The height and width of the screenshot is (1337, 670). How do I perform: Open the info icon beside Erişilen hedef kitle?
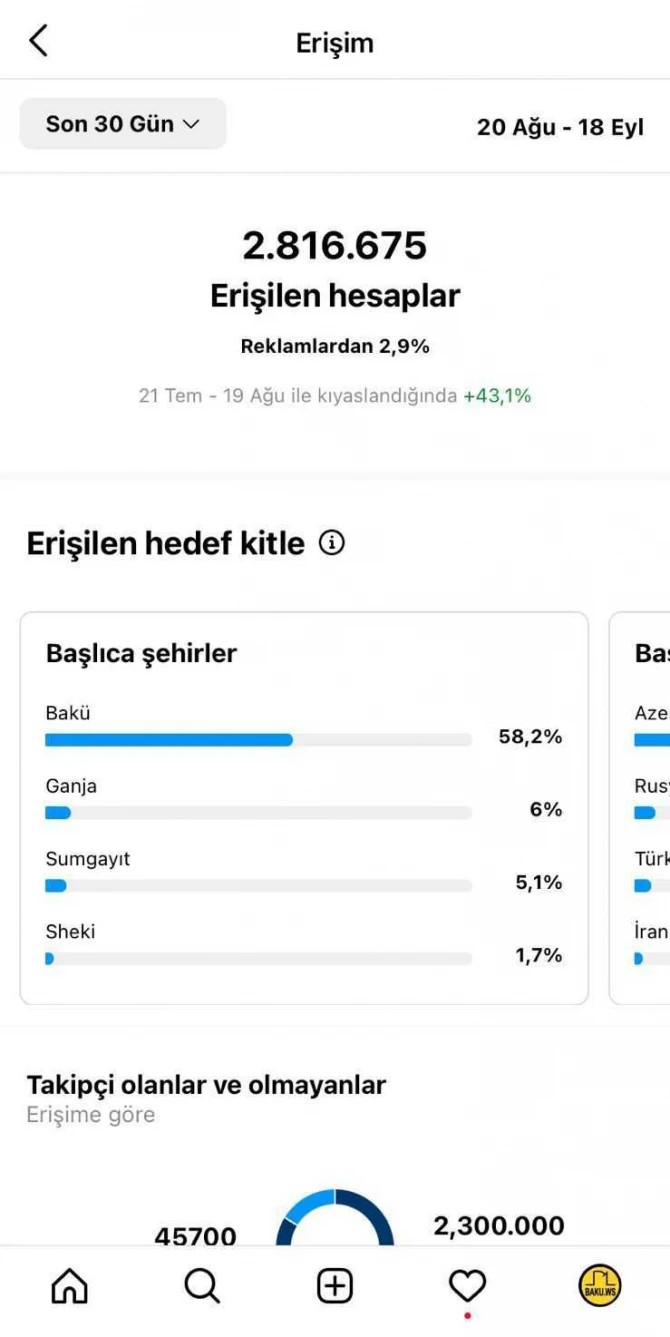pos(331,543)
